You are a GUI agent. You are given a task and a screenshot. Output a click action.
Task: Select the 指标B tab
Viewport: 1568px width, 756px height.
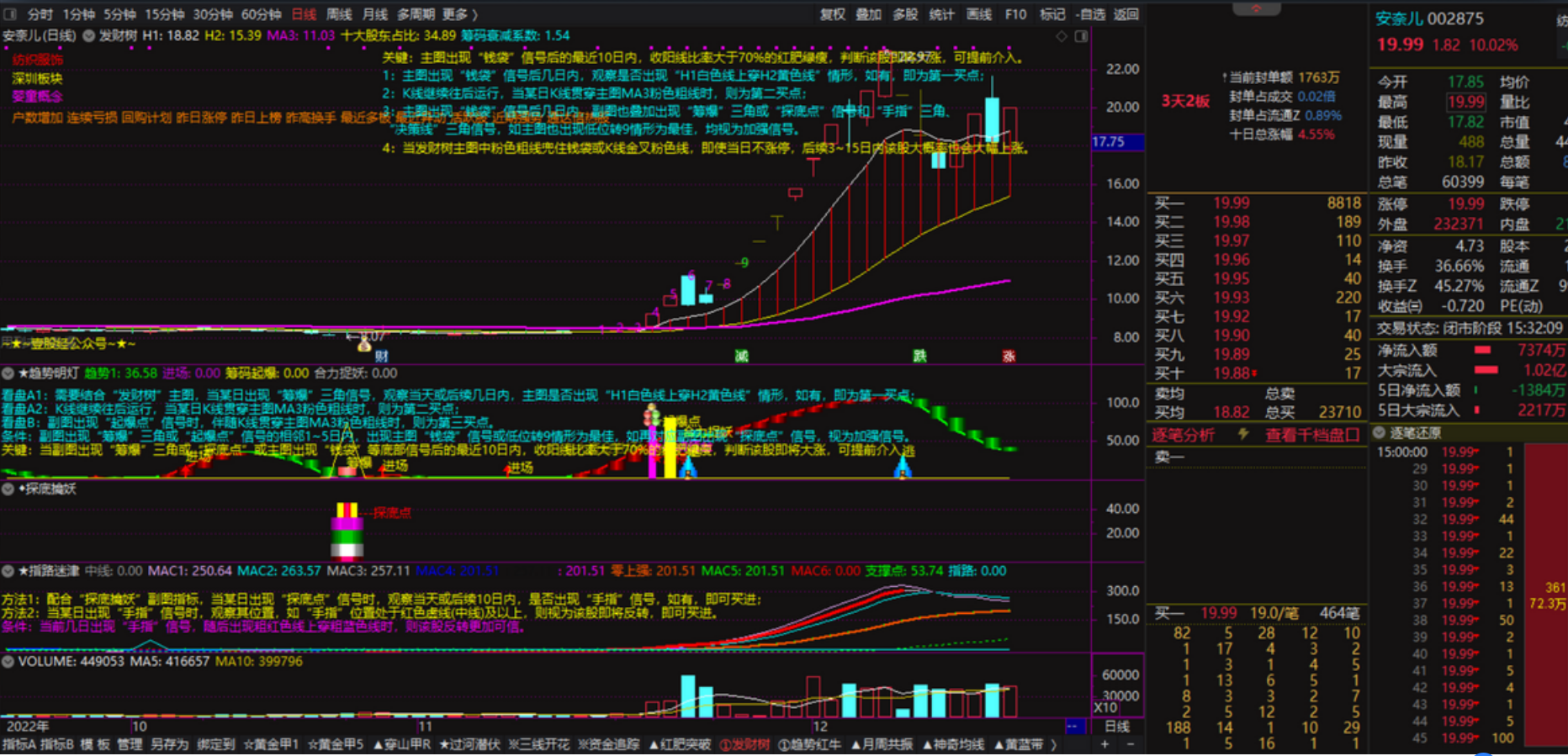click(56, 744)
